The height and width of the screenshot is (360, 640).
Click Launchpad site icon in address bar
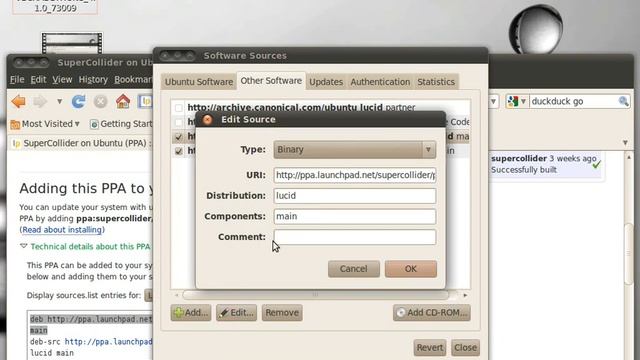[146, 101]
